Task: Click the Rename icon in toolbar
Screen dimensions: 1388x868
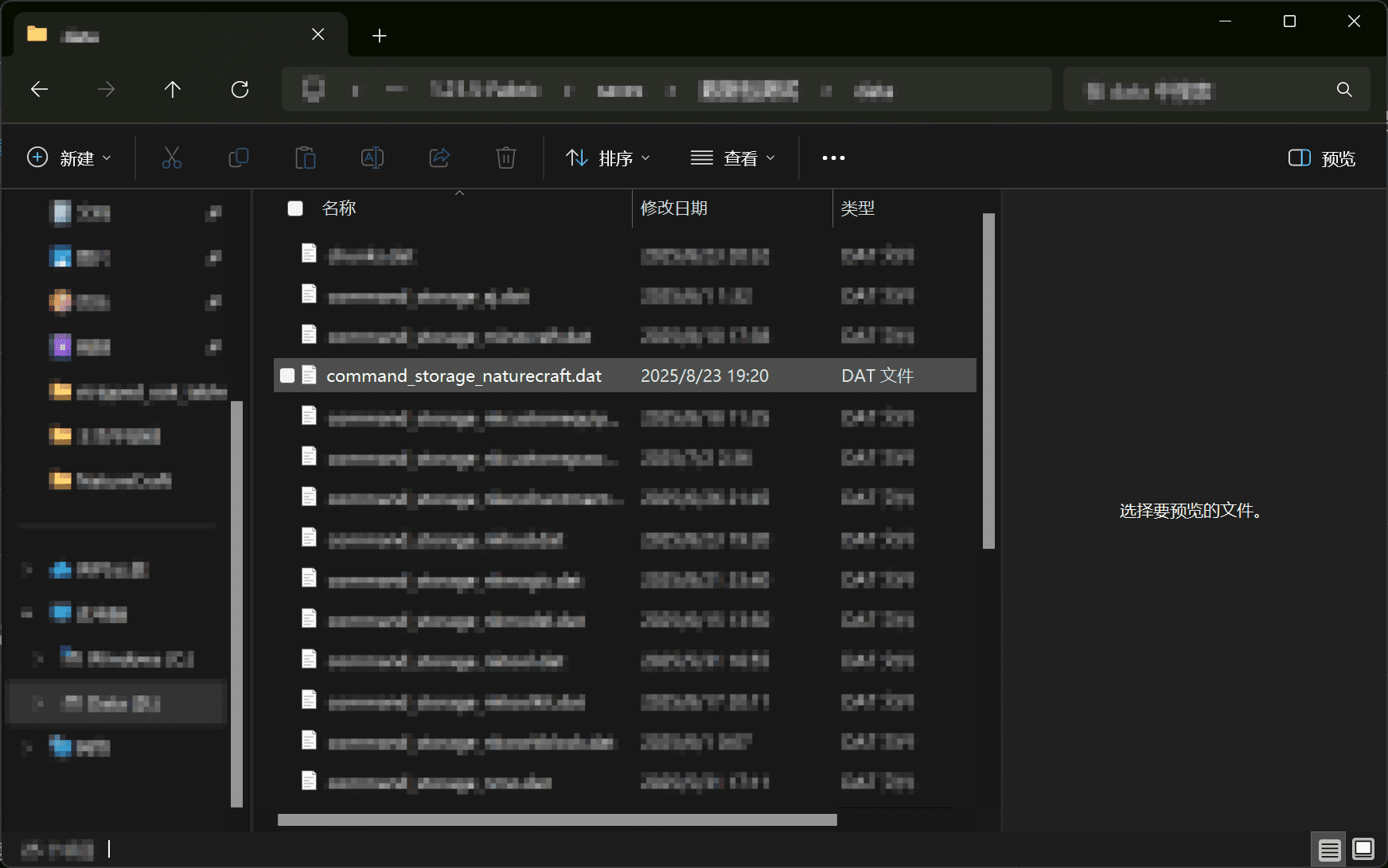Action: pos(372,158)
